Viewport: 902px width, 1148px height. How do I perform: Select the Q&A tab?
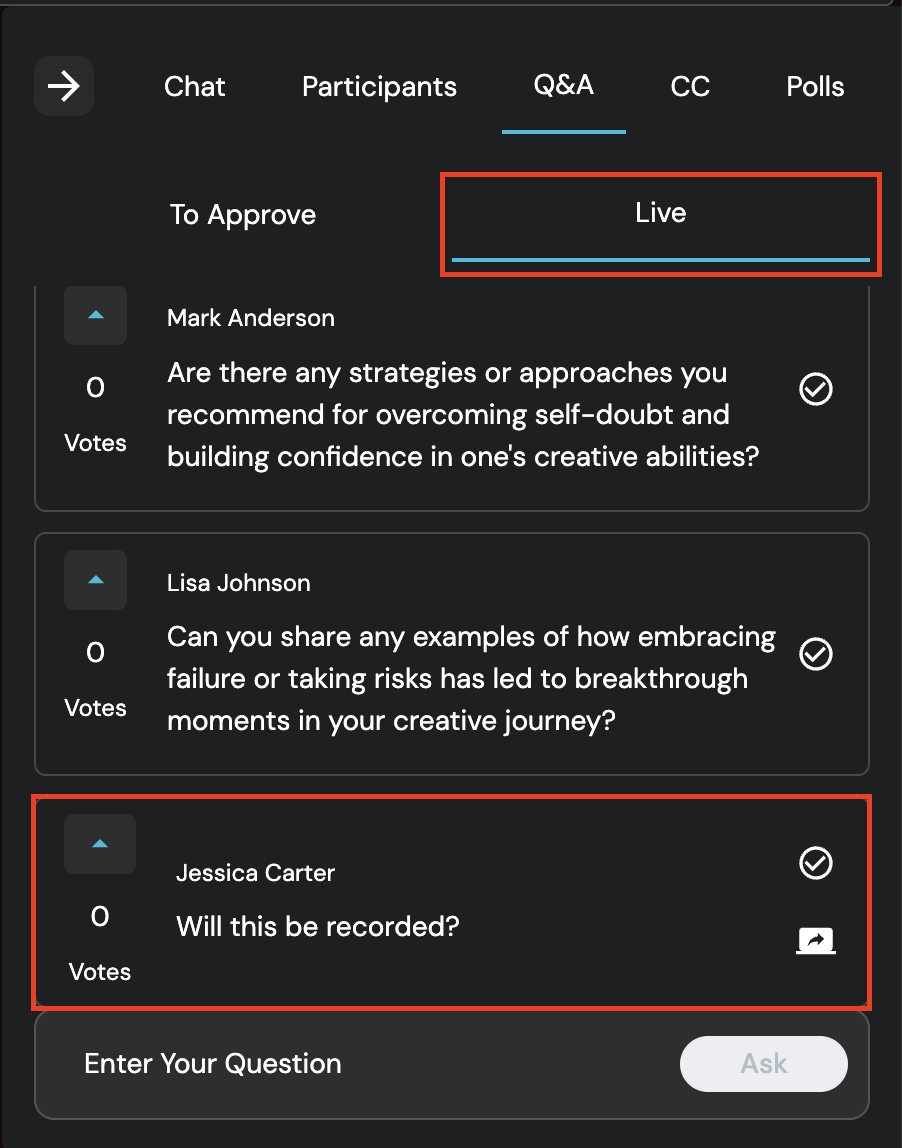564,86
